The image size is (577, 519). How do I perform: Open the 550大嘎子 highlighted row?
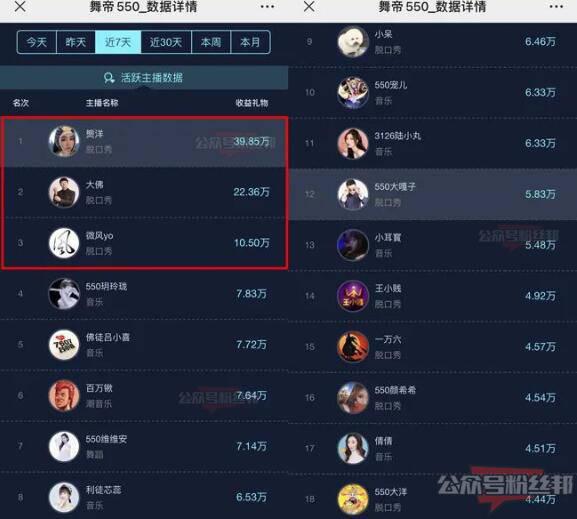[x=433, y=194]
